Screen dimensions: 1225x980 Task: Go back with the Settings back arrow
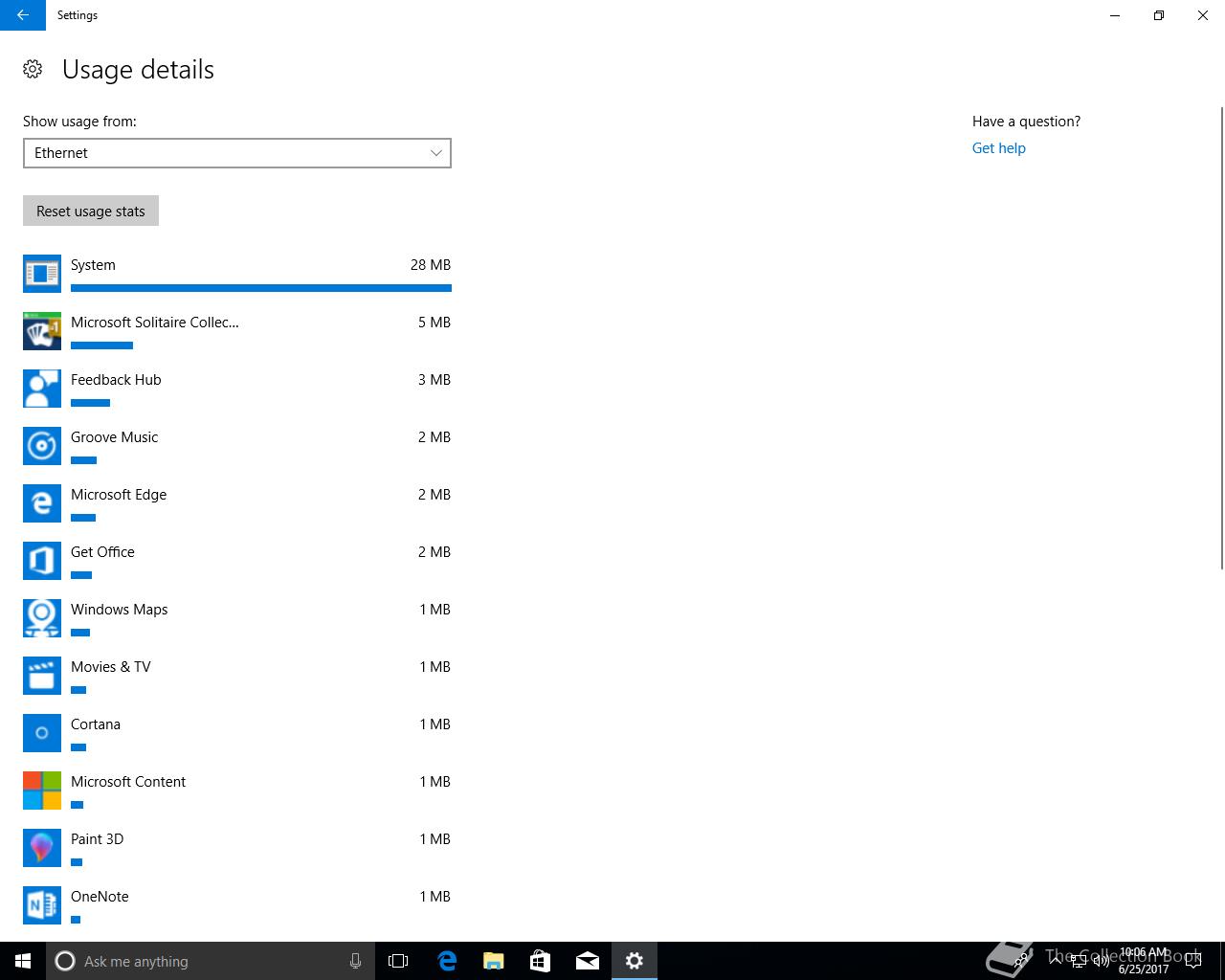23,15
